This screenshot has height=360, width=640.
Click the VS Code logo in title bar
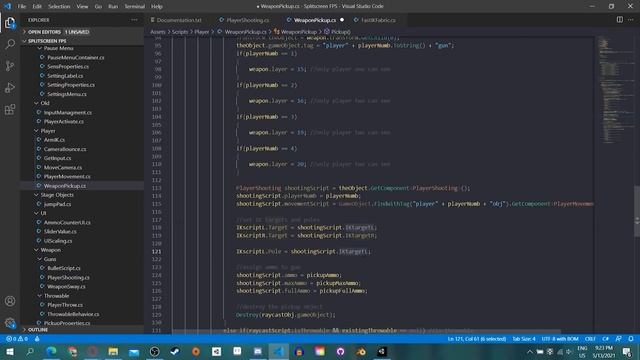pyautogui.click(x=7, y=6)
